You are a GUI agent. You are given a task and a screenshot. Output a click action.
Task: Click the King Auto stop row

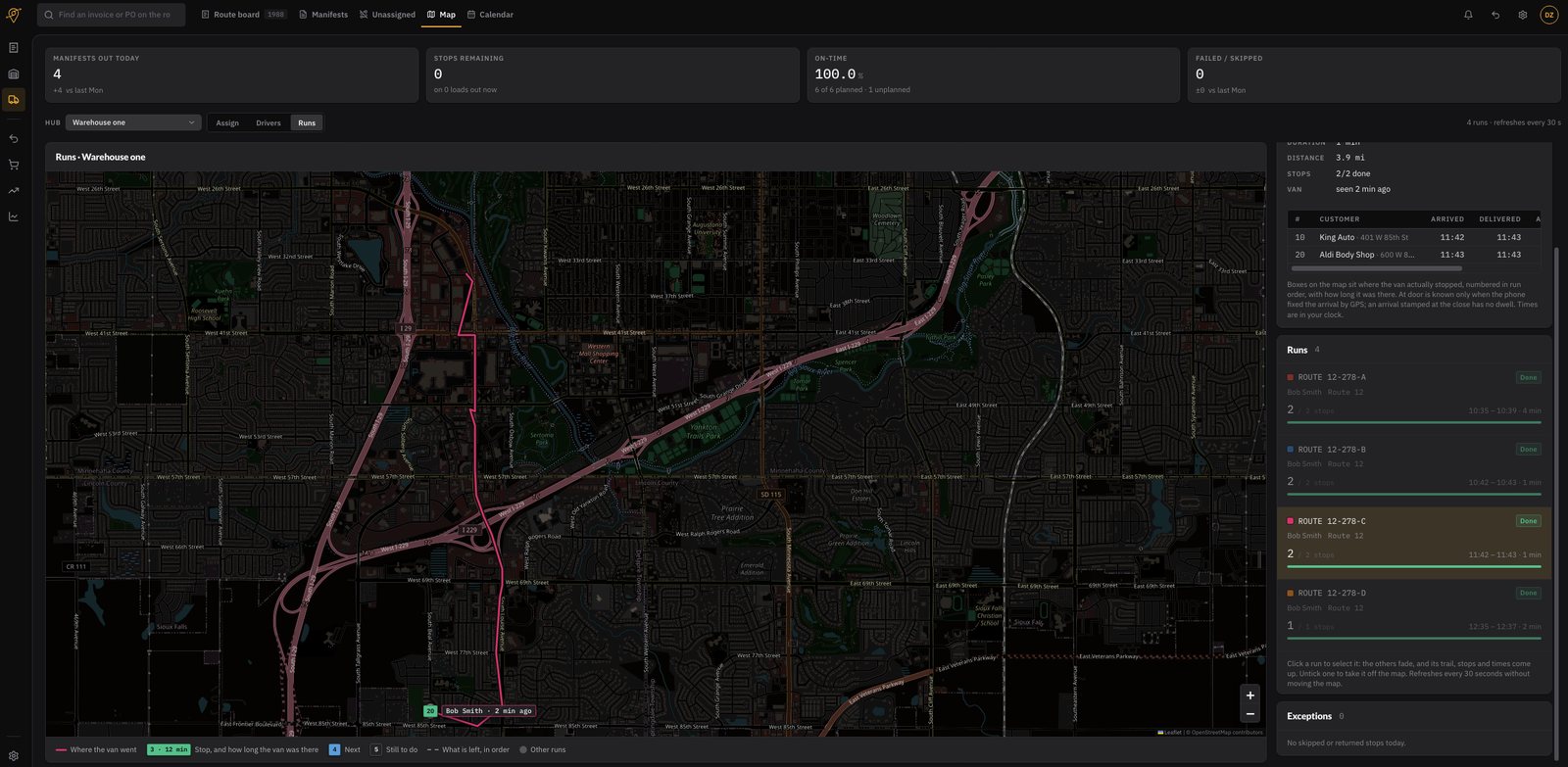click(x=1415, y=237)
